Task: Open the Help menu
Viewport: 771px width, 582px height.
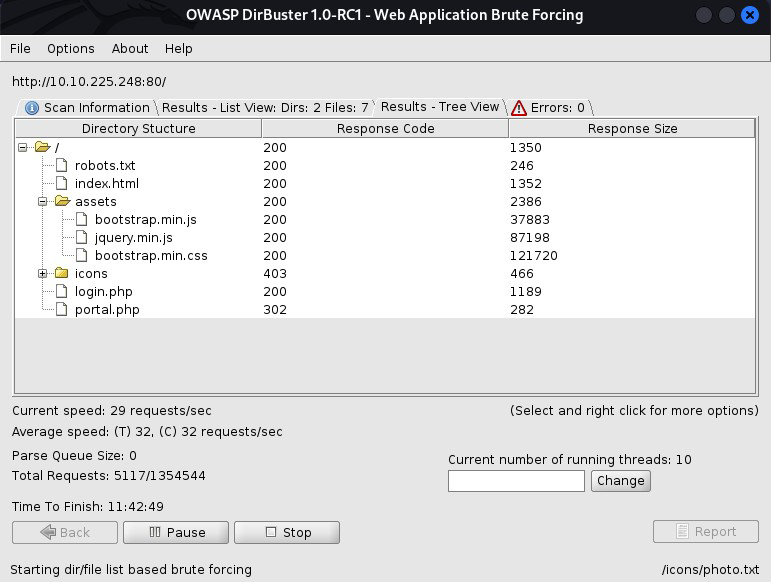Action: click(x=178, y=48)
